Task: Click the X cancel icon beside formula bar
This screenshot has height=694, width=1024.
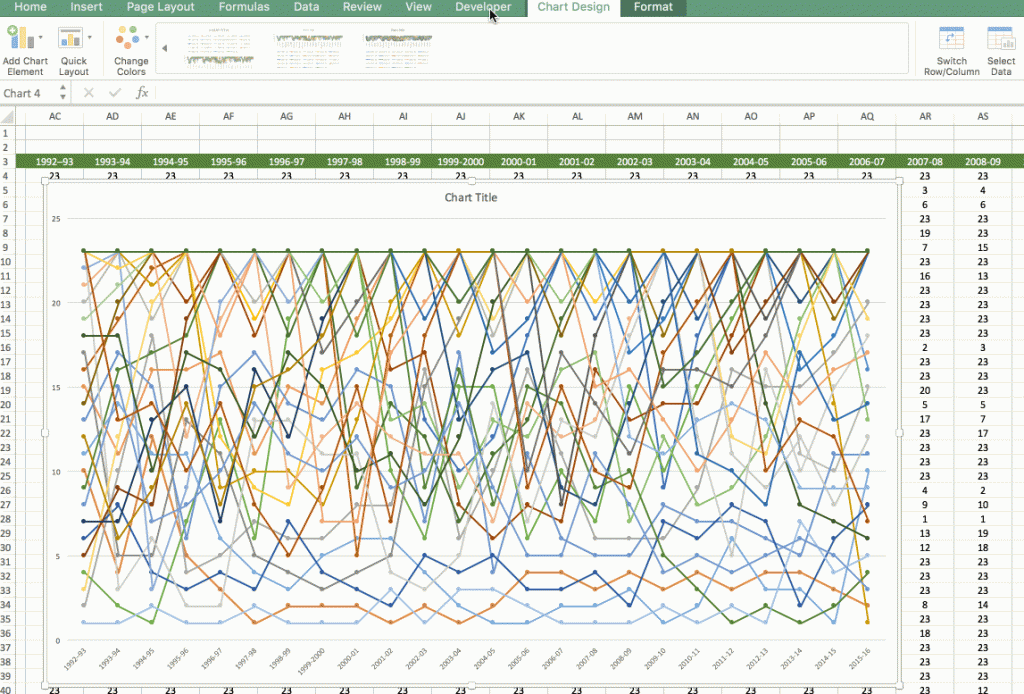Action: pyautogui.click(x=88, y=92)
